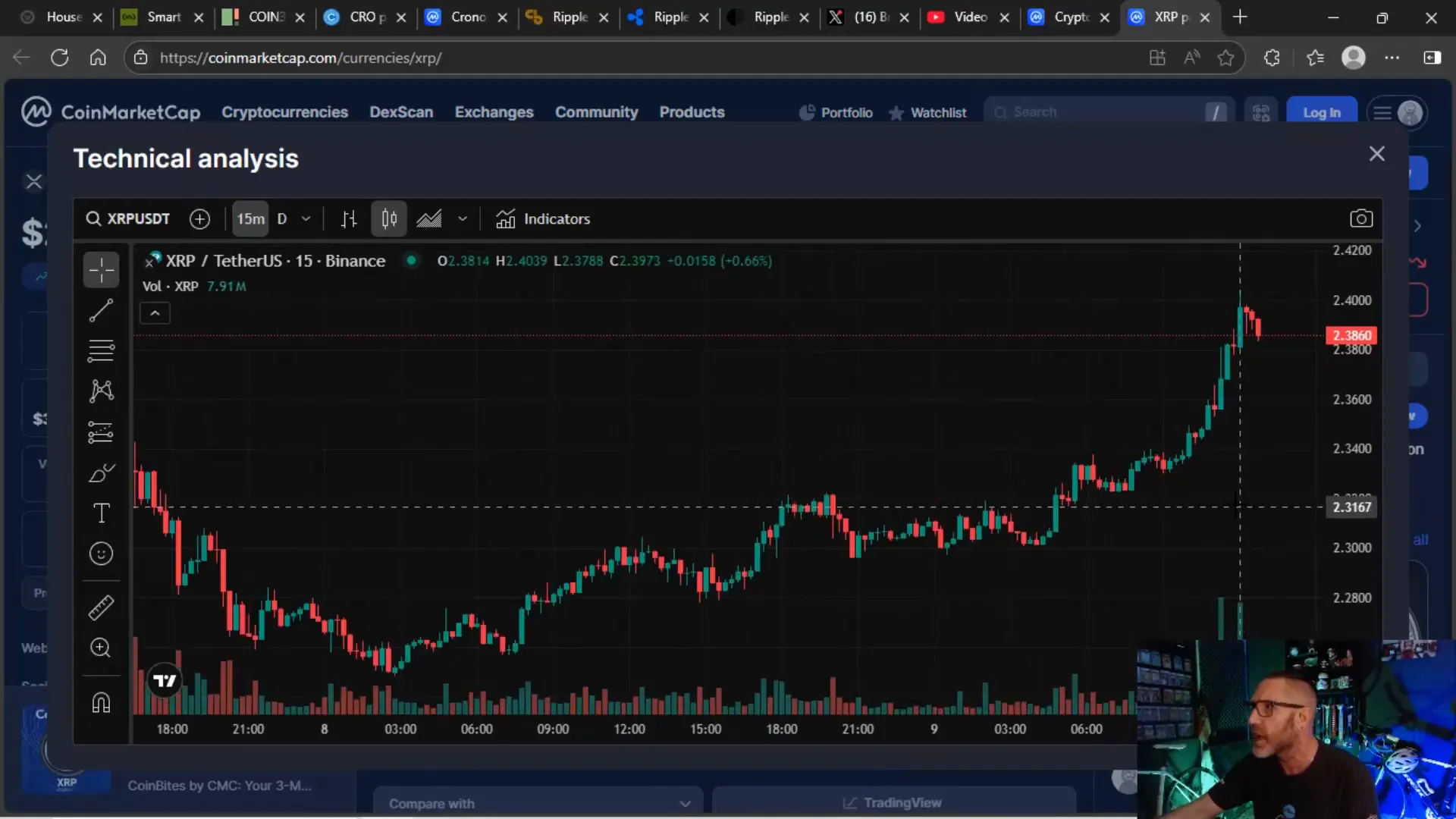Screen dimensions: 1456x819
Task: Open the Fibonacci retracement tools
Action: pyautogui.click(x=101, y=350)
